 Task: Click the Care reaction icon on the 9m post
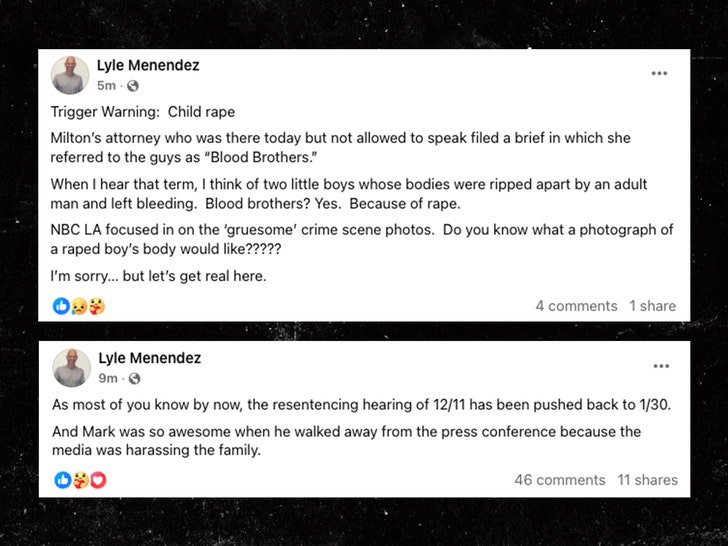tap(79, 480)
